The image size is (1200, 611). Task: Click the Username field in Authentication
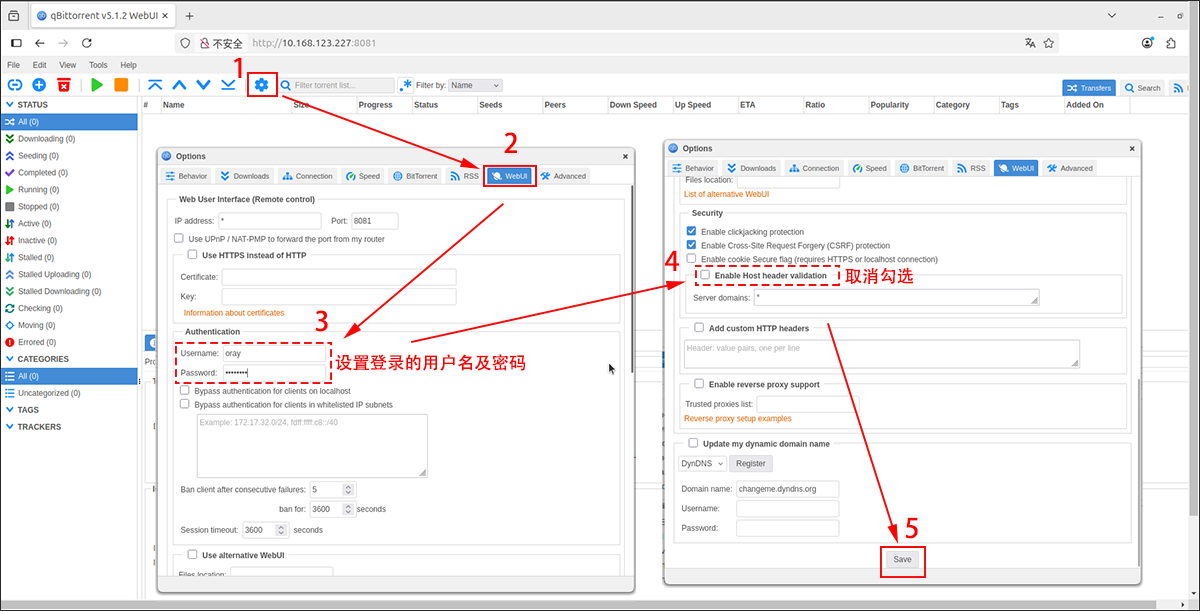click(x=275, y=353)
